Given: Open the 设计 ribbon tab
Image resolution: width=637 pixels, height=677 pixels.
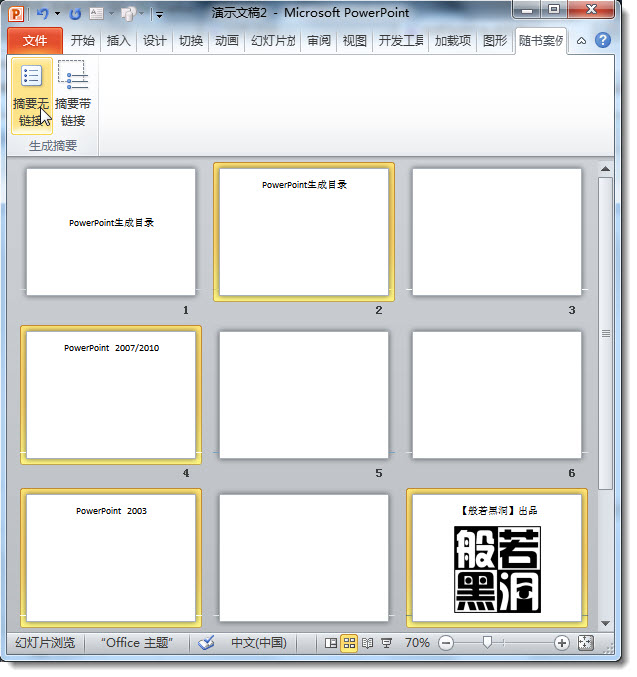Looking at the screenshot, I should [155, 41].
